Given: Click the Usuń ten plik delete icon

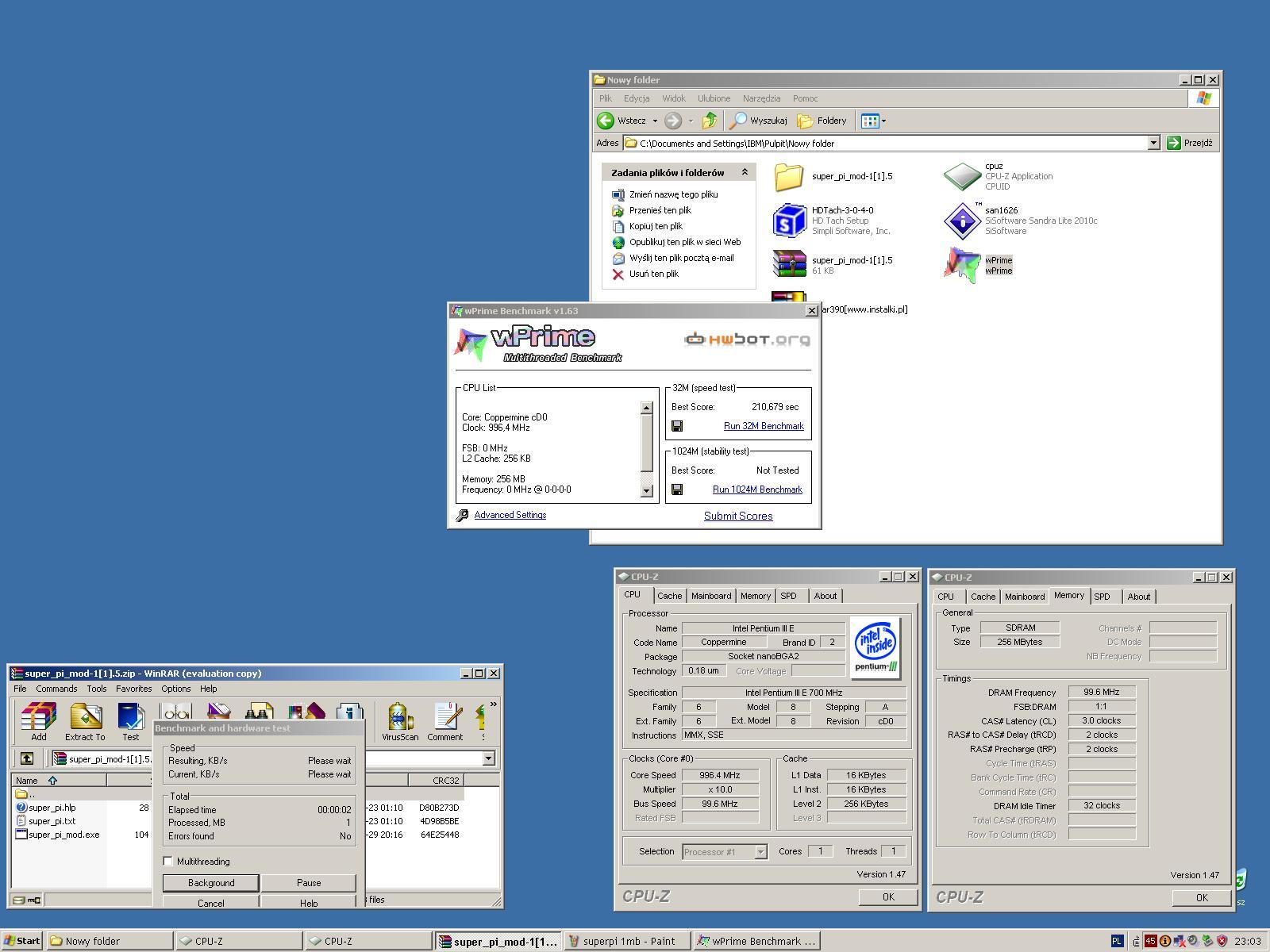Looking at the screenshot, I should (618, 274).
